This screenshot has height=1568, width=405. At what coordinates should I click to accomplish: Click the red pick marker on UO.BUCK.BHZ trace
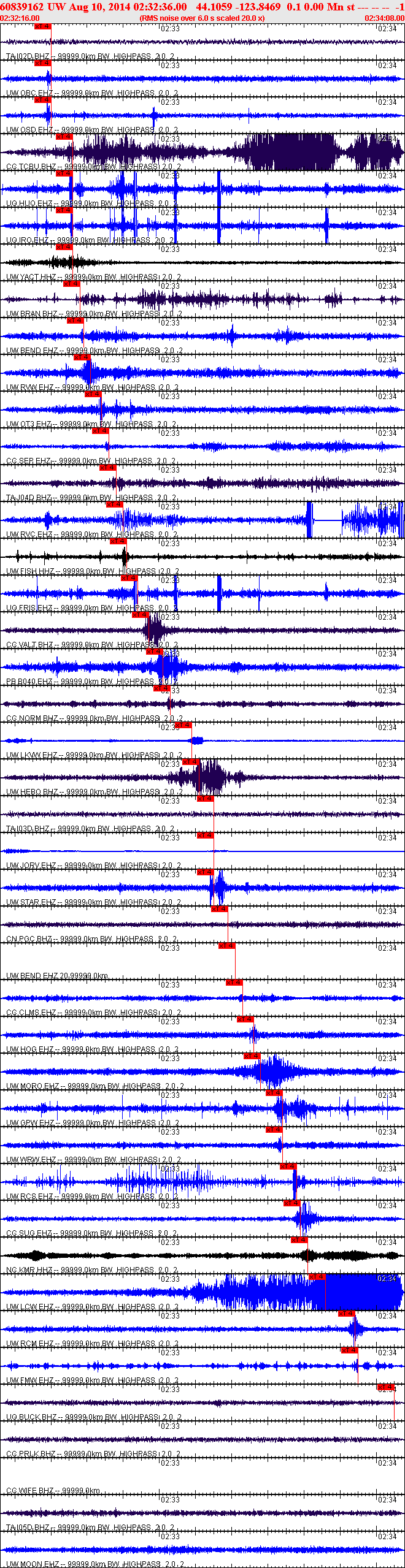(386, 1387)
